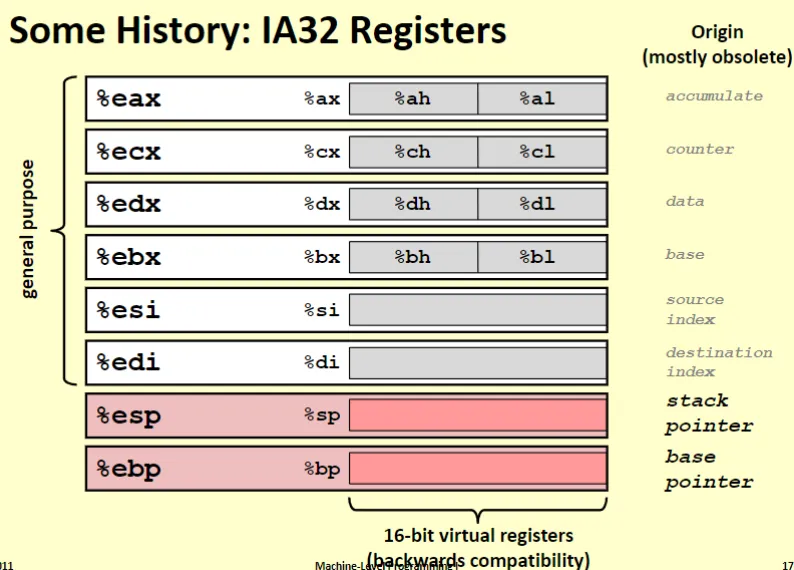Select the vertical 'general purpose' label
794x570 pixels.
[28, 229]
